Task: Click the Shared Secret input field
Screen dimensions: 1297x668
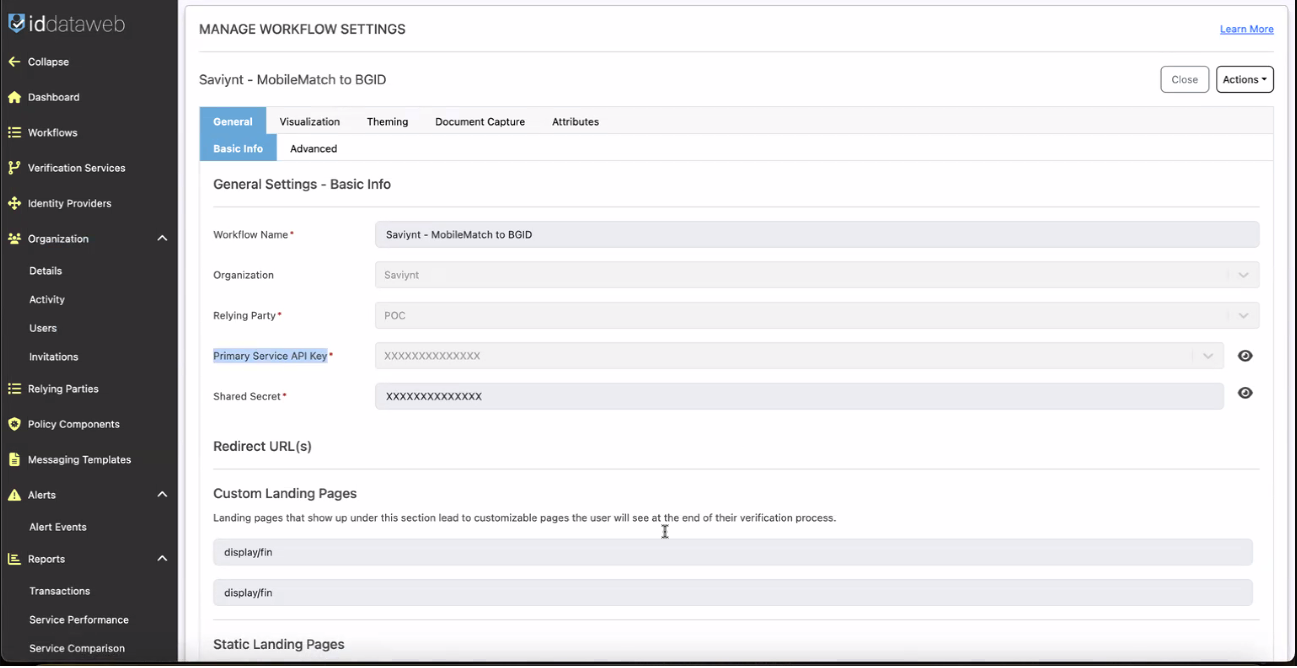Action: point(799,396)
